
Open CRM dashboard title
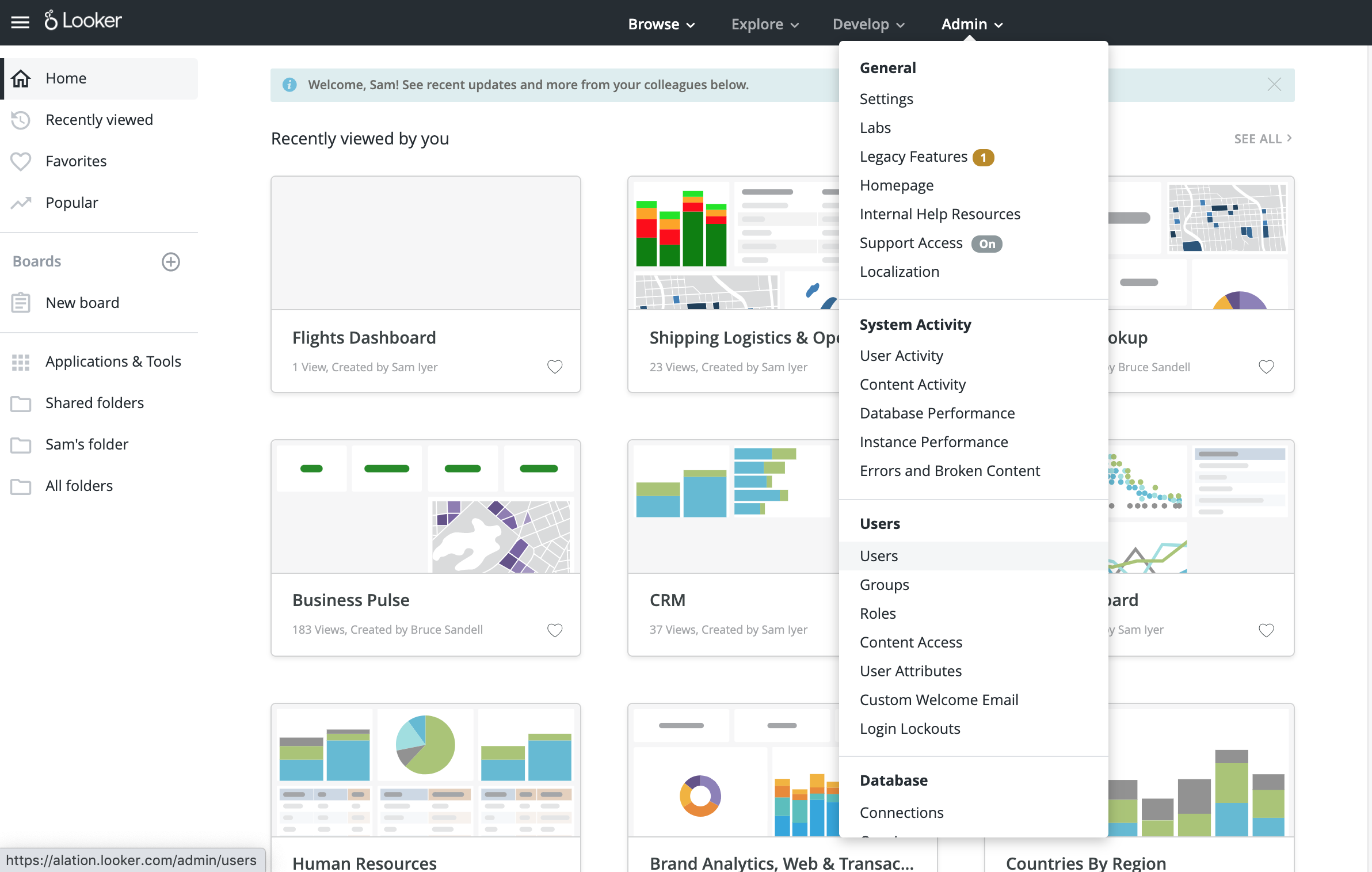(x=668, y=600)
